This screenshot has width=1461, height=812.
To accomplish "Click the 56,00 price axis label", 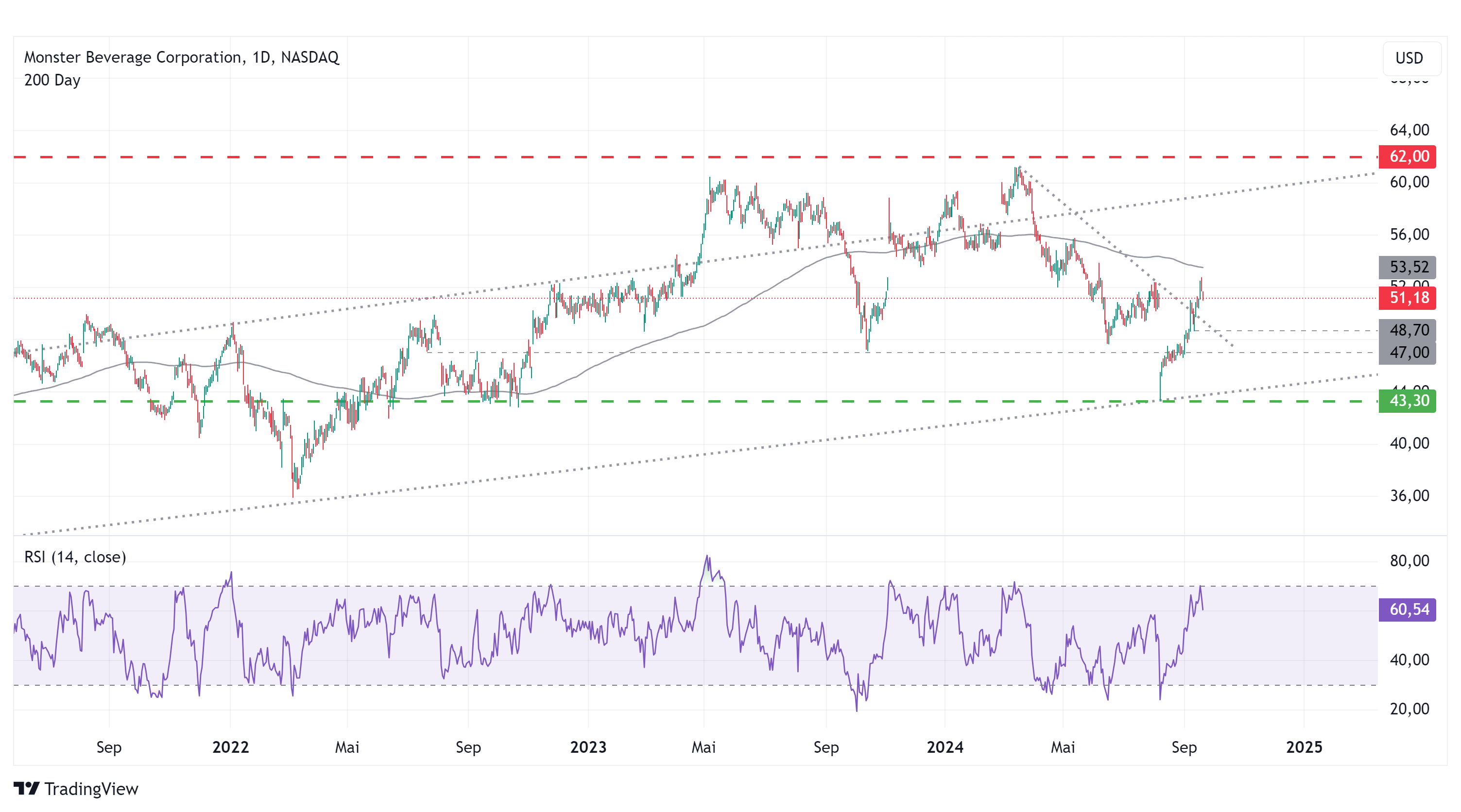I will point(1409,234).
